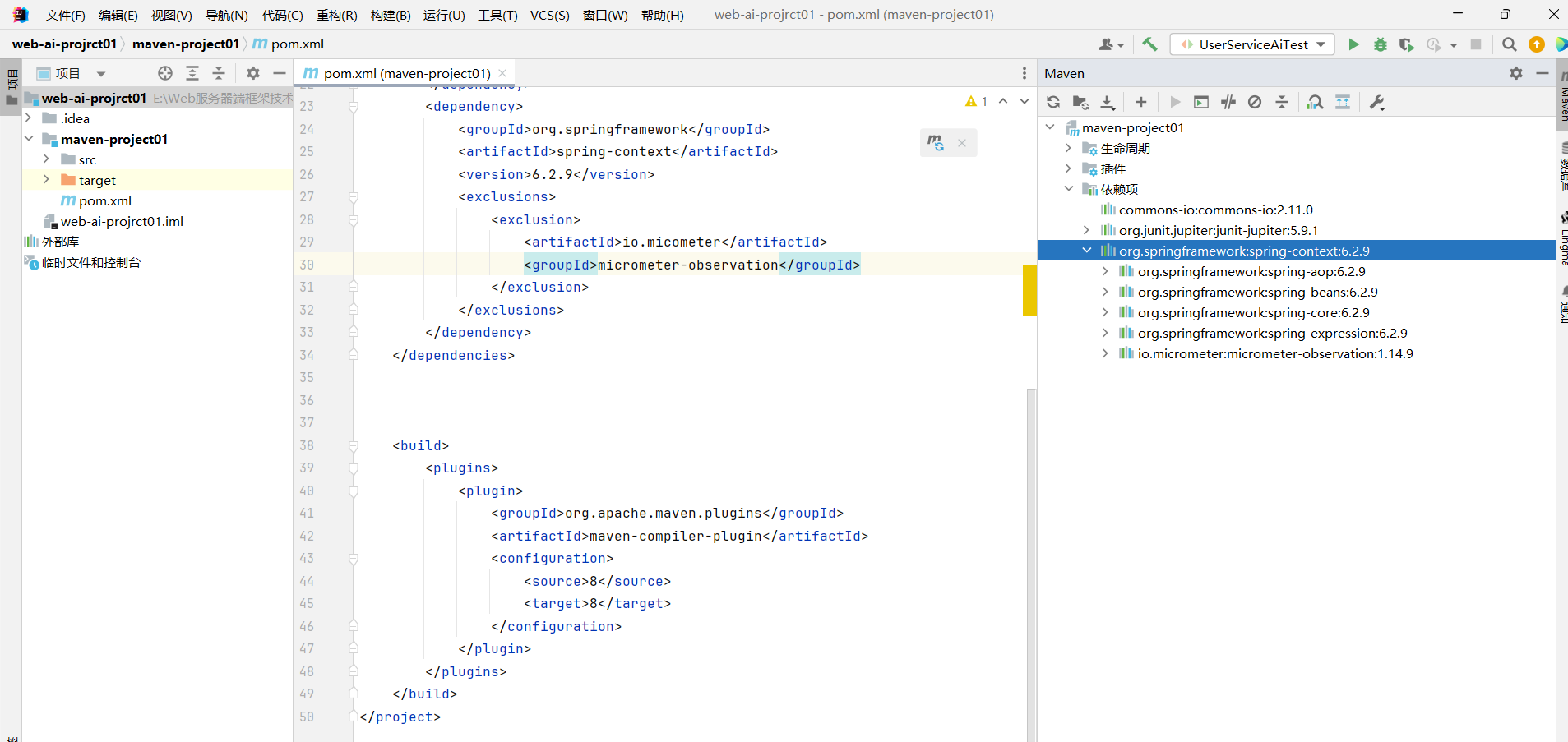1568x742 pixels.
Task: Open the UserServiceAiTest run configuration dropdown
Action: (x=1252, y=44)
